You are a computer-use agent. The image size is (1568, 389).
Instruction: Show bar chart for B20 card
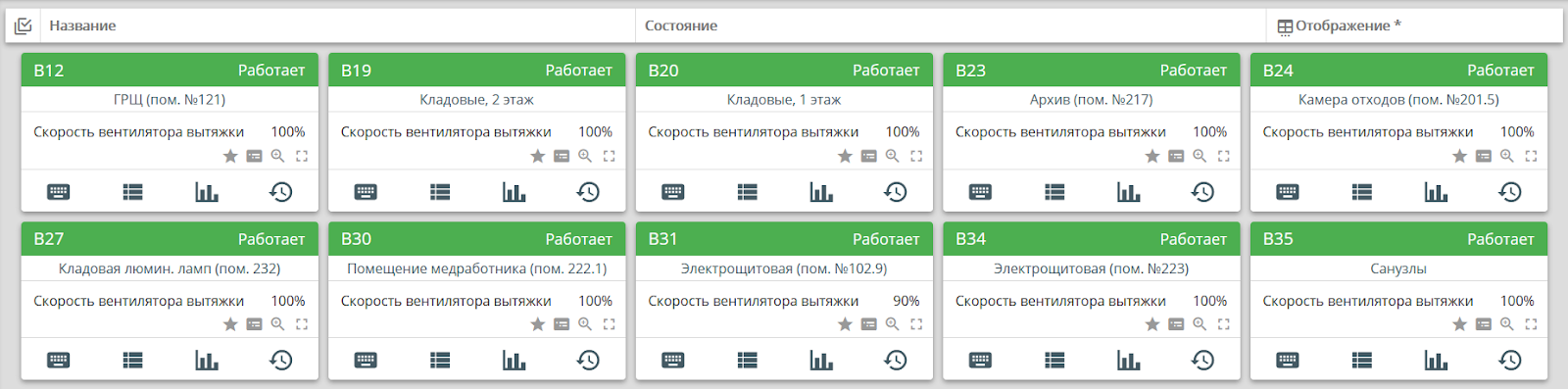(x=821, y=192)
